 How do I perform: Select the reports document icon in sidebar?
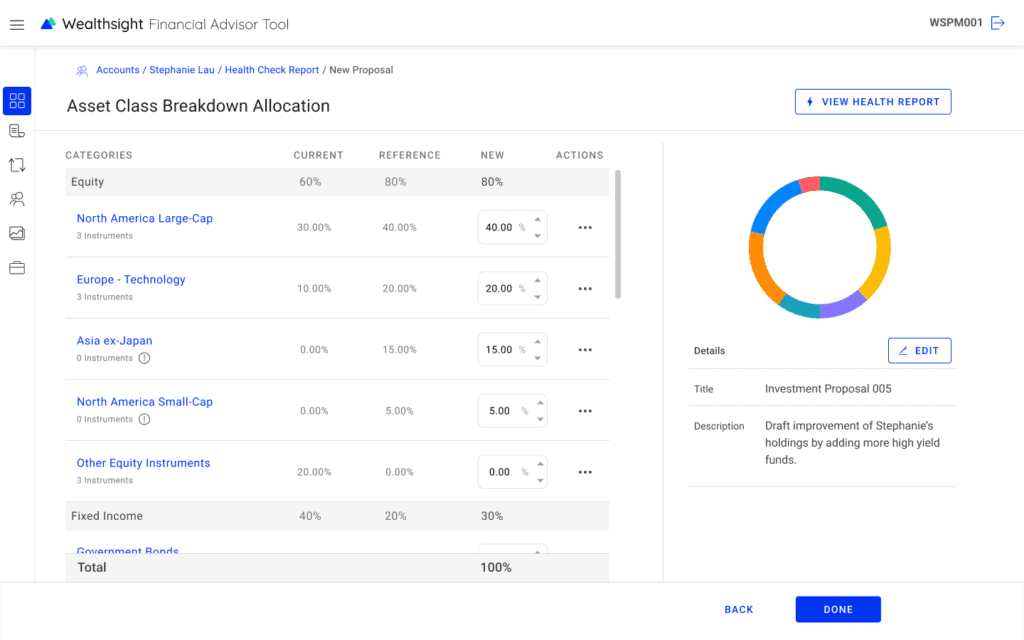point(16,130)
